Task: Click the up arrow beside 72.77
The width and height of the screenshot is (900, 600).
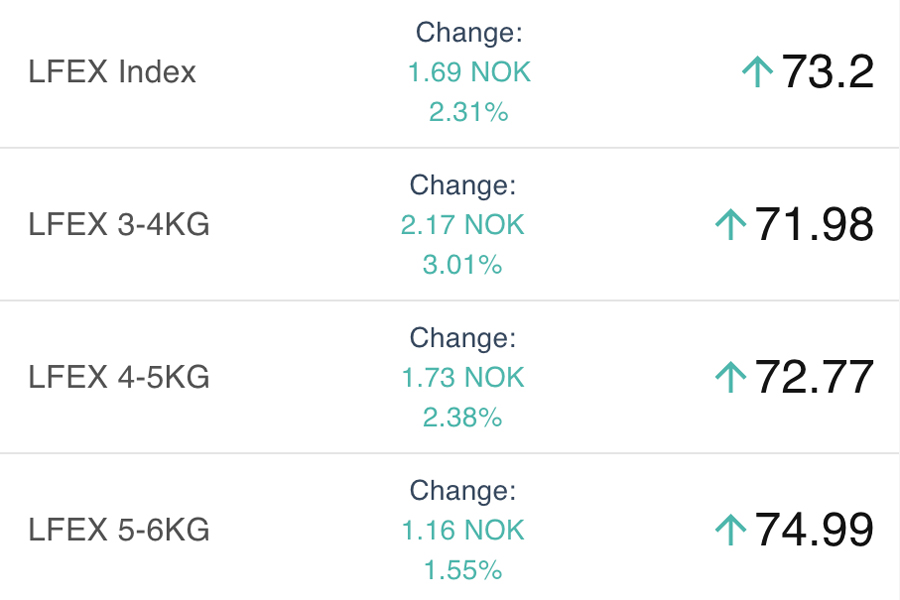Action: coord(731,377)
